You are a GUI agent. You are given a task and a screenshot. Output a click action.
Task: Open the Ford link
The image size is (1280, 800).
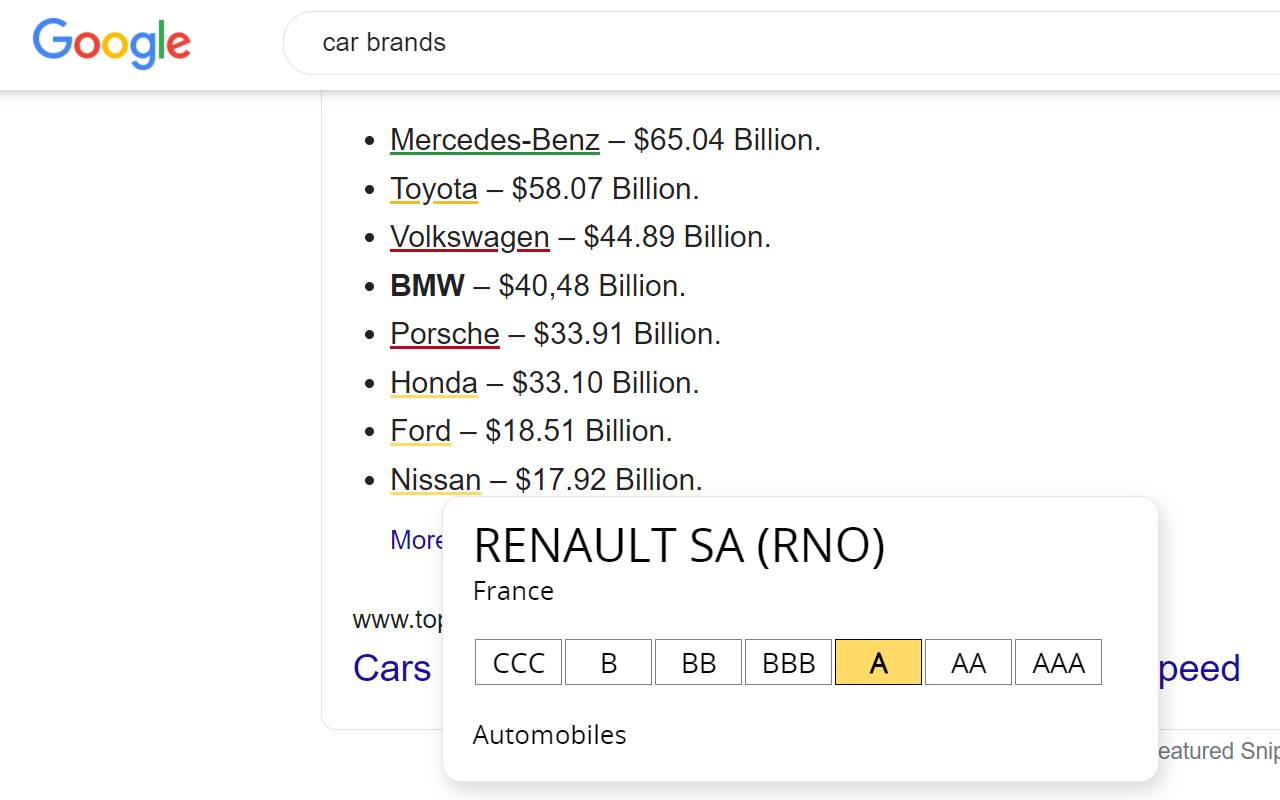pos(421,431)
